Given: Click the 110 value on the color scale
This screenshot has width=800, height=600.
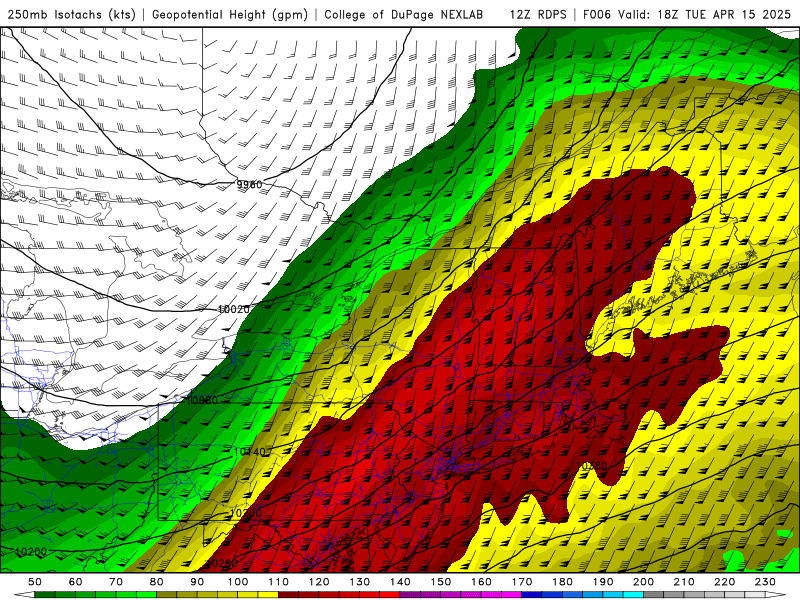Looking at the screenshot, I should click(279, 582).
